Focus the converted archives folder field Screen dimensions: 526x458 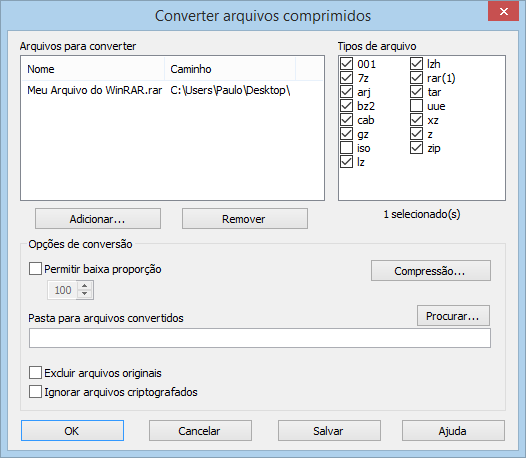point(260,338)
